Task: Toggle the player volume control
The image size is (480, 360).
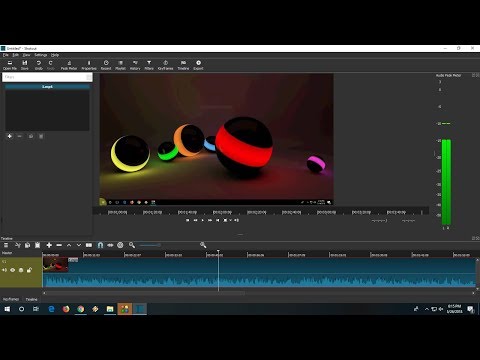Action: (236, 220)
